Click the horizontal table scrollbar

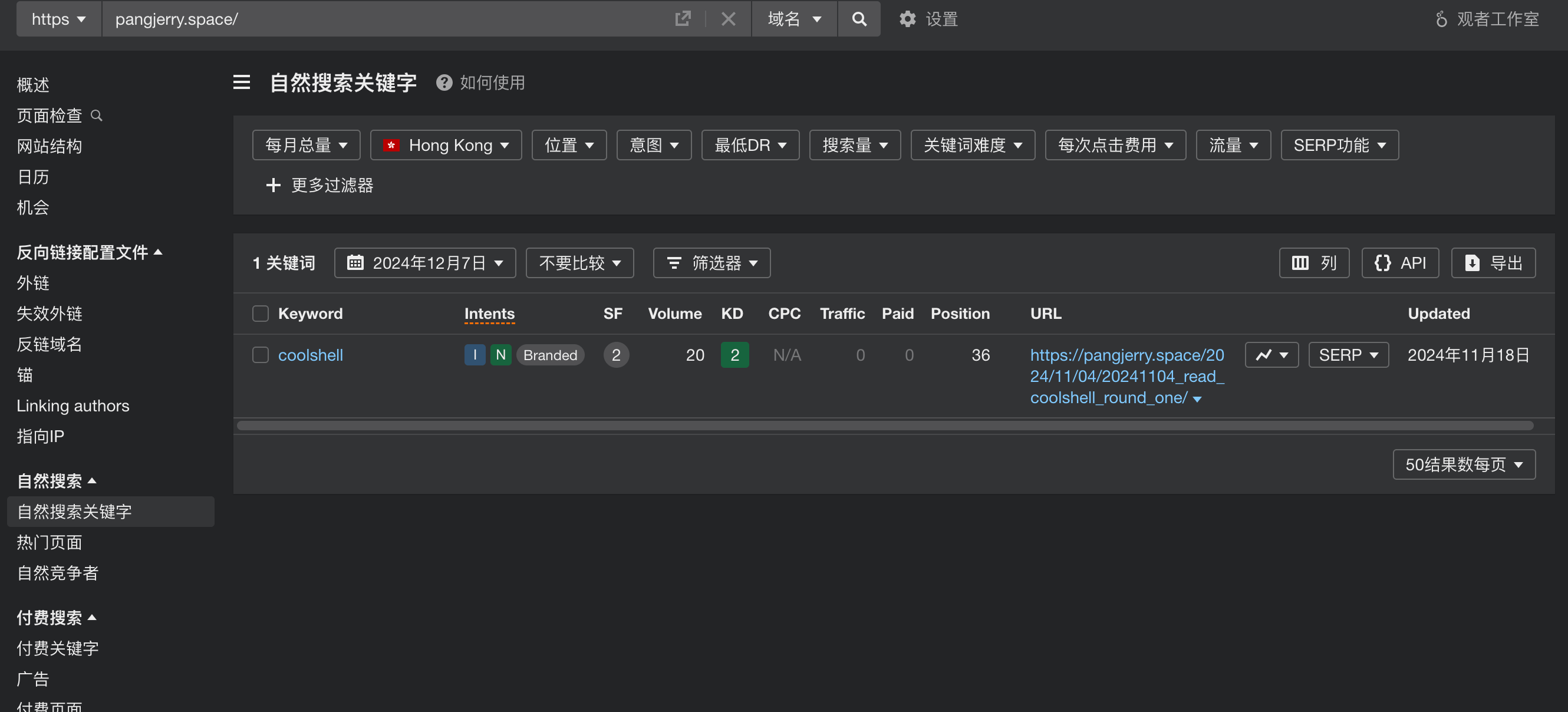pyautogui.click(x=884, y=426)
